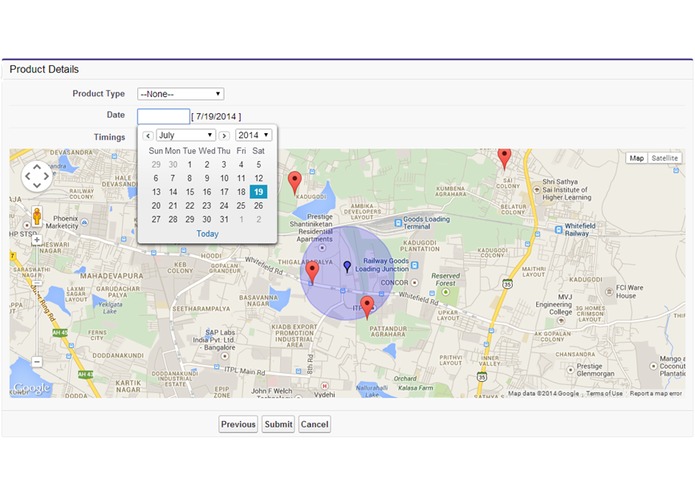Click the Reserved Forest park icon

coord(446,292)
